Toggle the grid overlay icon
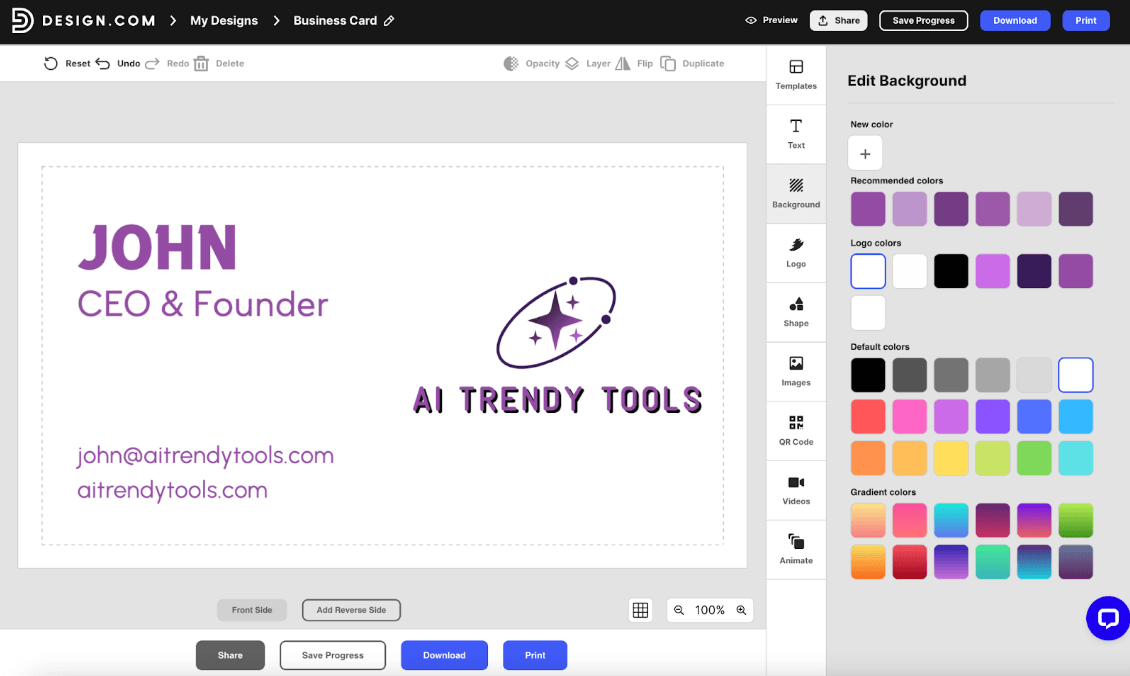This screenshot has width=1130, height=676. 641,610
